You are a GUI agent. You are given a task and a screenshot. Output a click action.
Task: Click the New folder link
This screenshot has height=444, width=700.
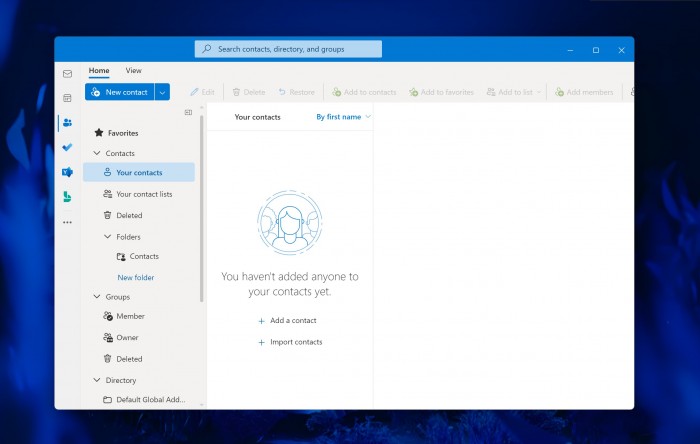coord(136,277)
